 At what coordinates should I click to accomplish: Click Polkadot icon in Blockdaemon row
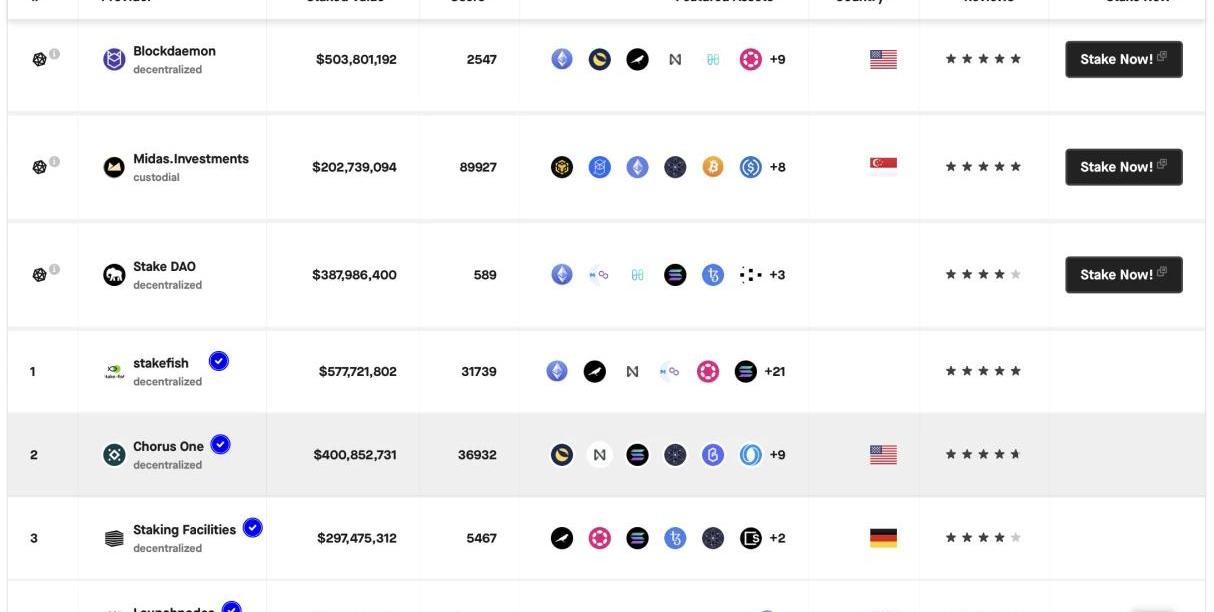[750, 59]
